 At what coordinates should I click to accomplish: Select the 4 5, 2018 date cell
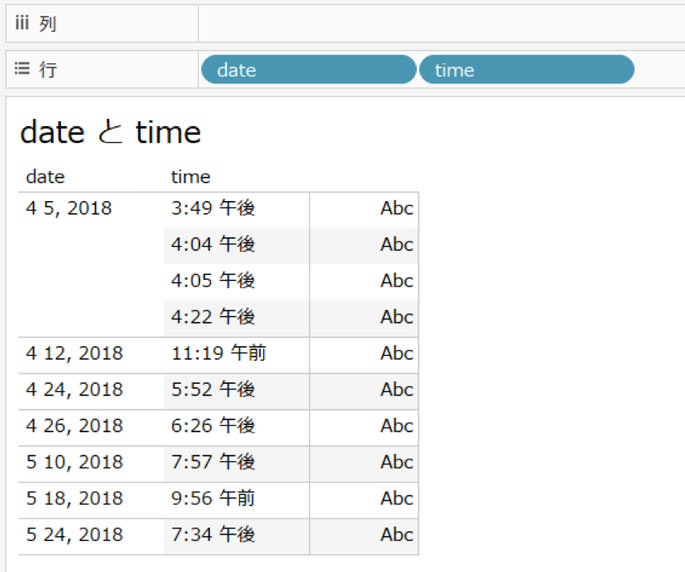(x=69, y=209)
